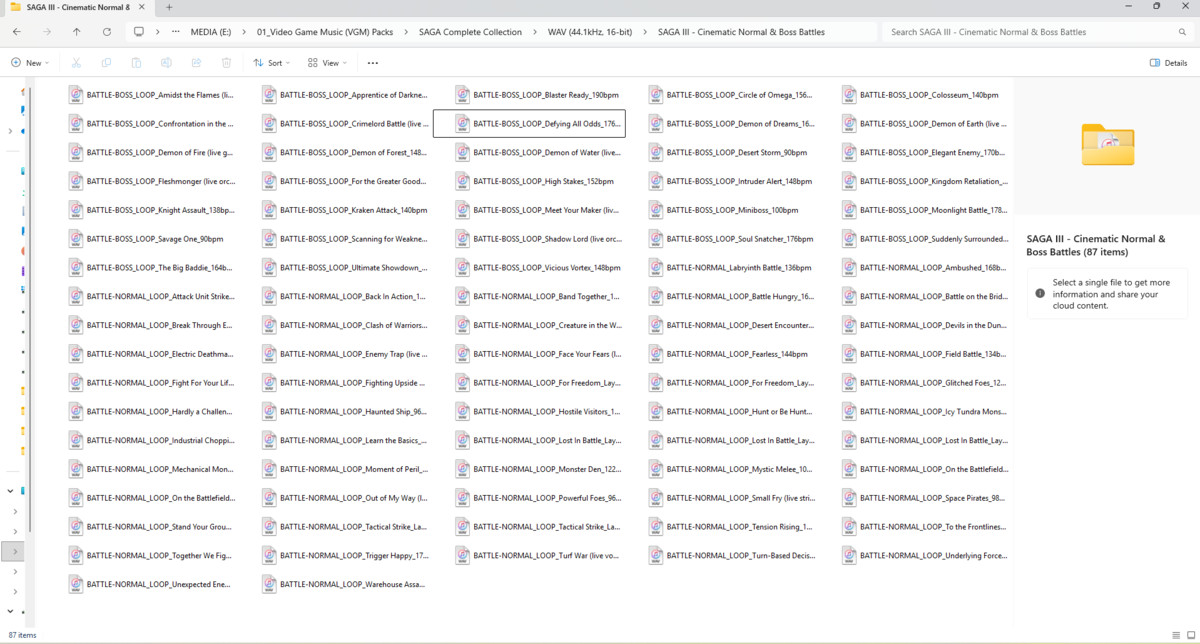
Task: Click the WAV icon of Savage One_90bpm
Action: [75, 239]
